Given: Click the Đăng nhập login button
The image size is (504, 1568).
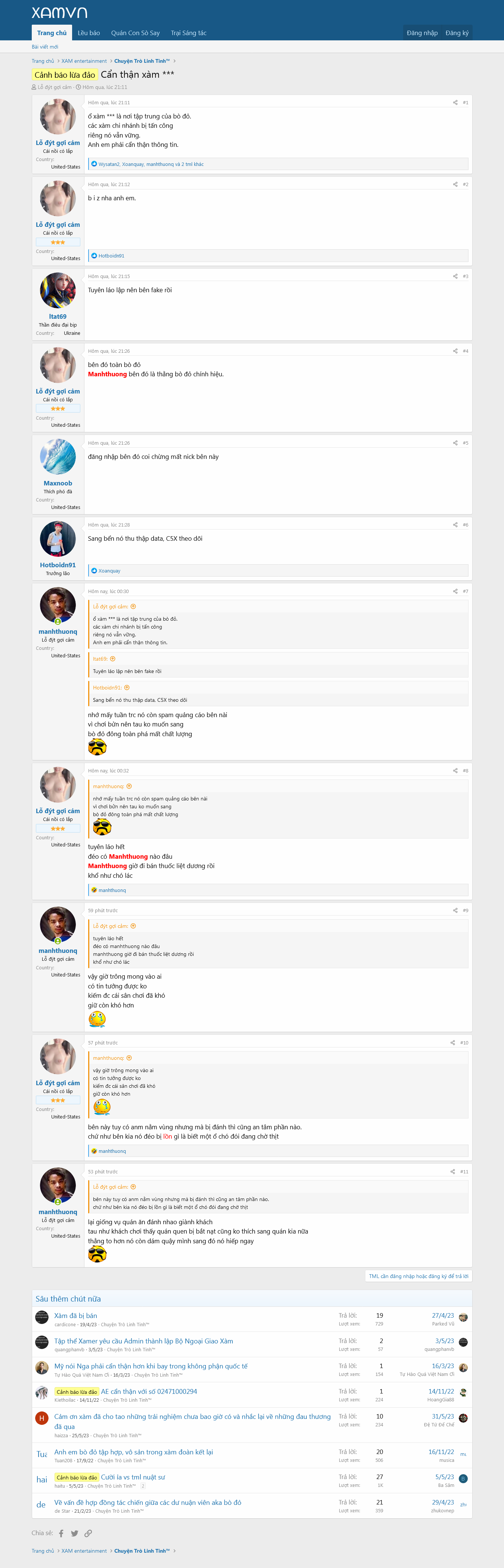Looking at the screenshot, I should 422,33.
